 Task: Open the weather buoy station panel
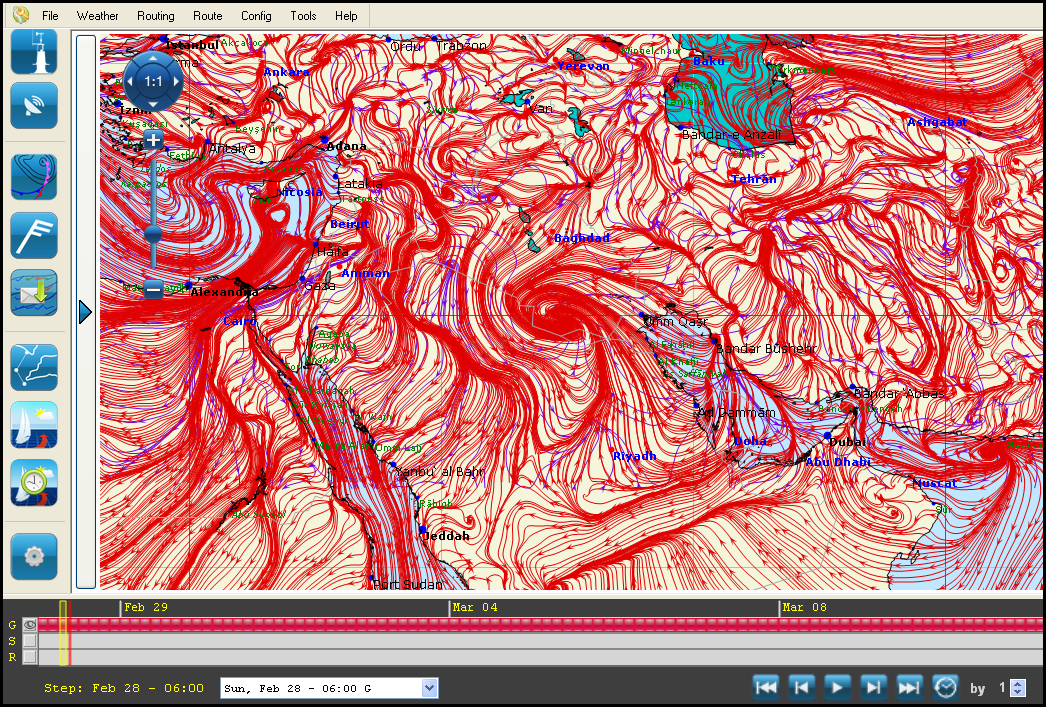[34, 52]
